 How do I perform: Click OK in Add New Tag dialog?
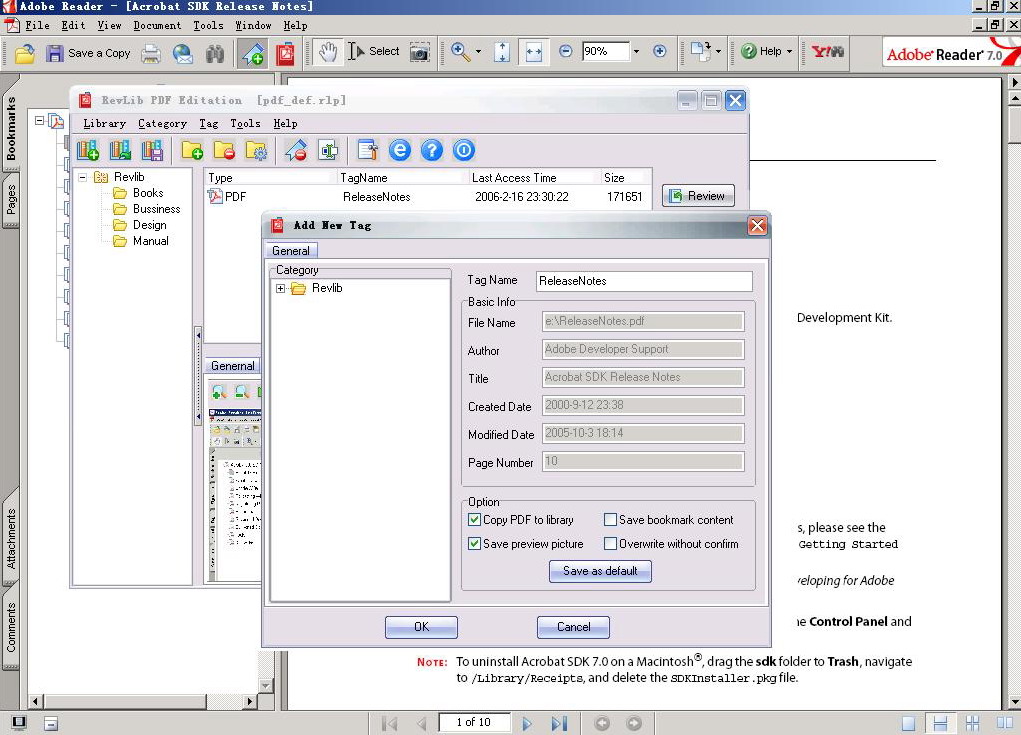(x=421, y=627)
